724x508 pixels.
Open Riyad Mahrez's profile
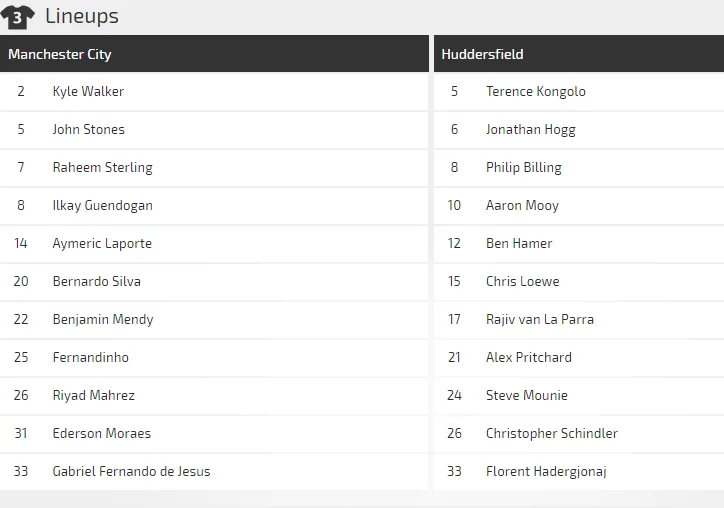(x=93, y=395)
